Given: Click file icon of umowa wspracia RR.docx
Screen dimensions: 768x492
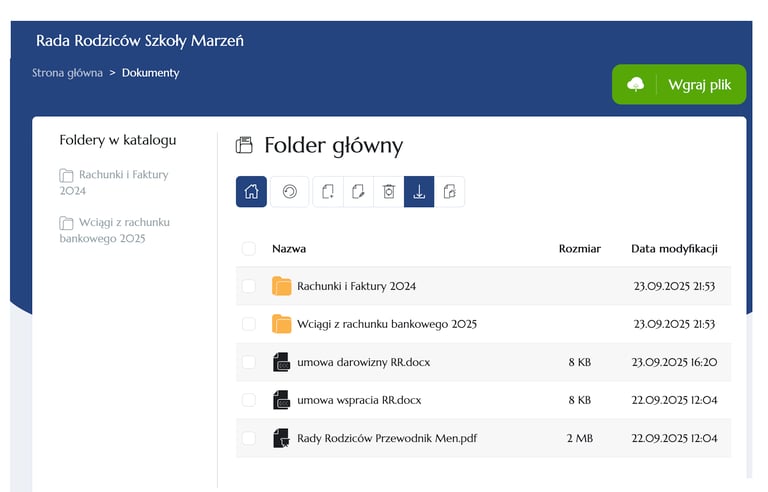Looking at the screenshot, I should click(281, 400).
